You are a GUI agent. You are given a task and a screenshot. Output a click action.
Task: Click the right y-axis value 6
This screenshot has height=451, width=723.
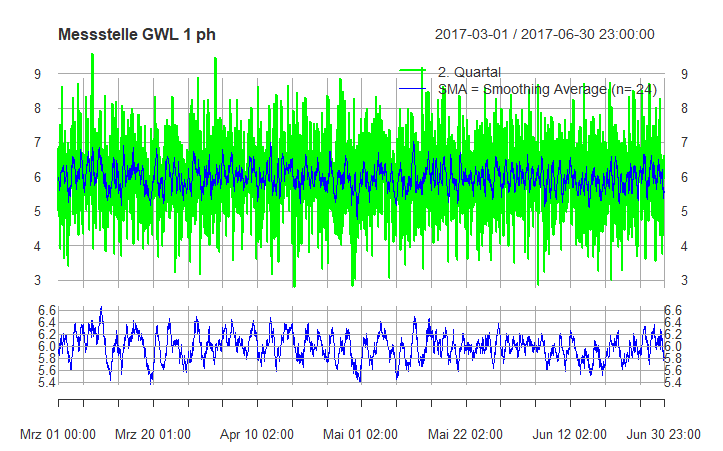[x=683, y=177]
